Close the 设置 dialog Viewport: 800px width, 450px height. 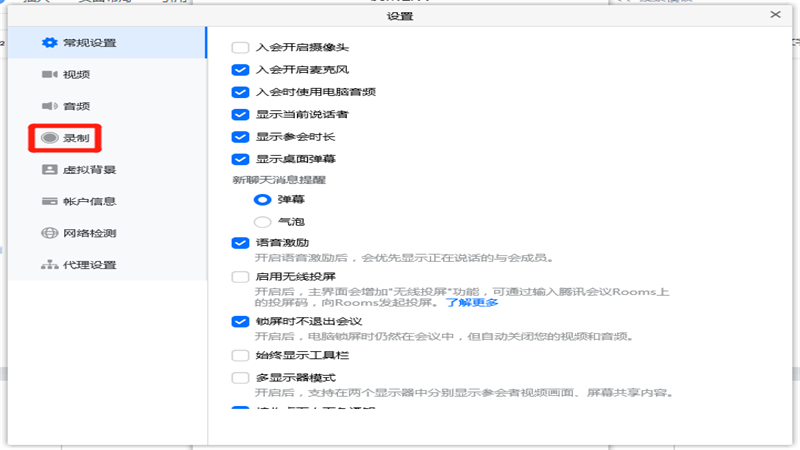point(776,15)
